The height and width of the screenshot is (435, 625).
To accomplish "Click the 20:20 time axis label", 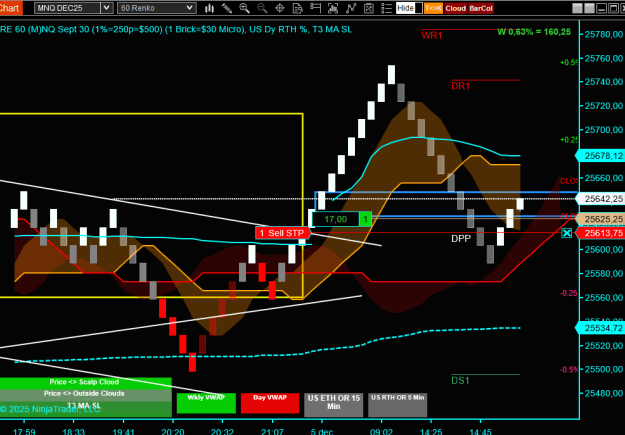I will click(x=173, y=431).
